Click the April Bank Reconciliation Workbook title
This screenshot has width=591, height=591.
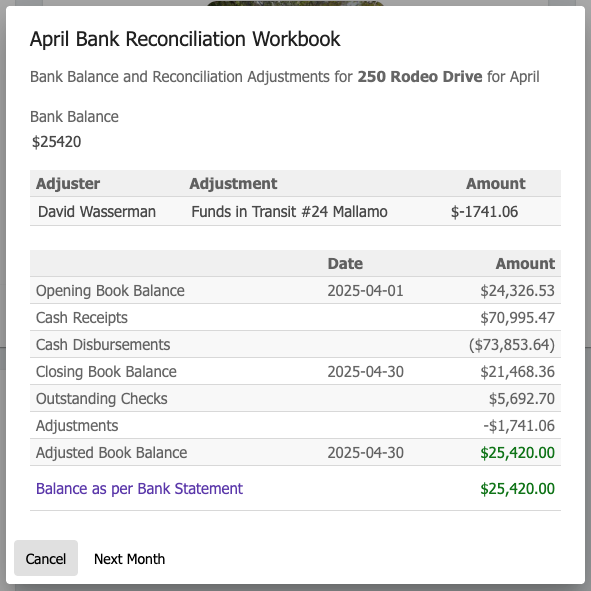[x=185, y=39]
